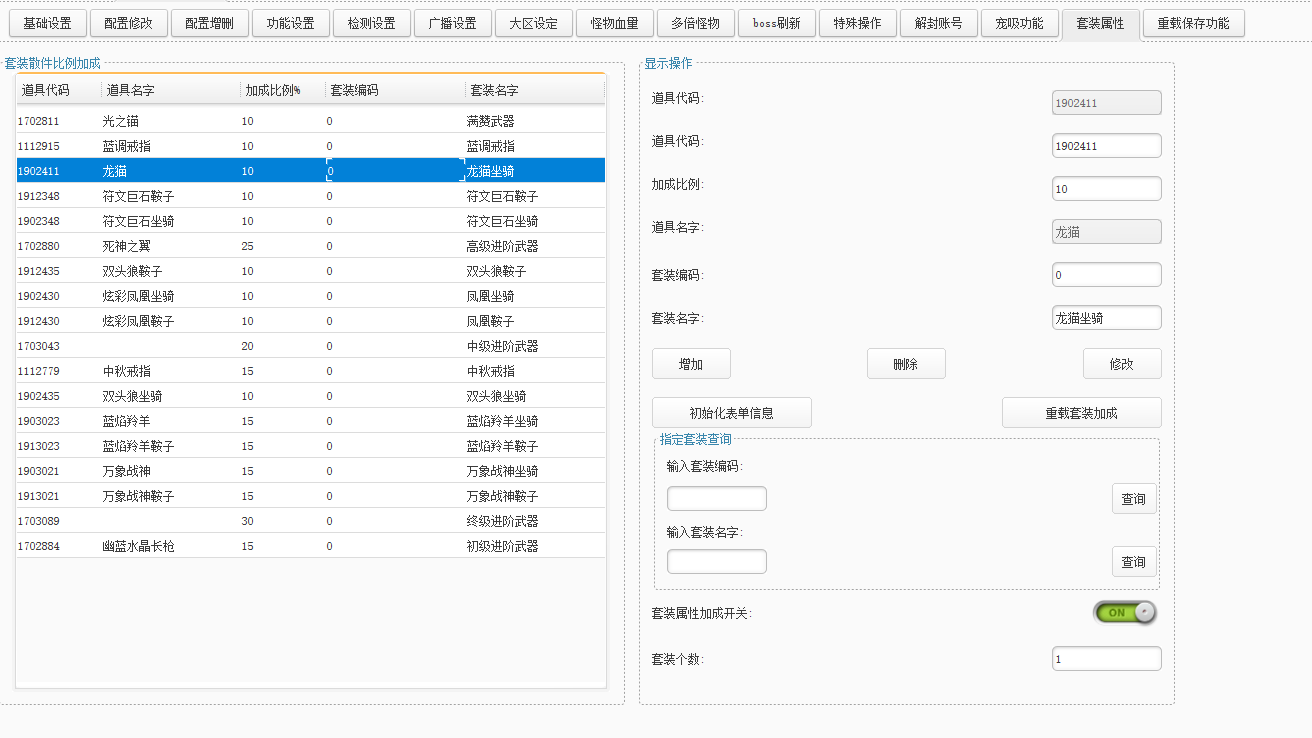Focus the editable 道具代码 field
1312x738 pixels.
point(1107,146)
